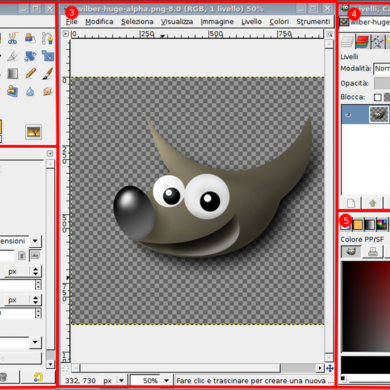Toggle zoom-on-resize button at ruler top right
The height and width of the screenshot is (390, 390).
click(x=329, y=34)
